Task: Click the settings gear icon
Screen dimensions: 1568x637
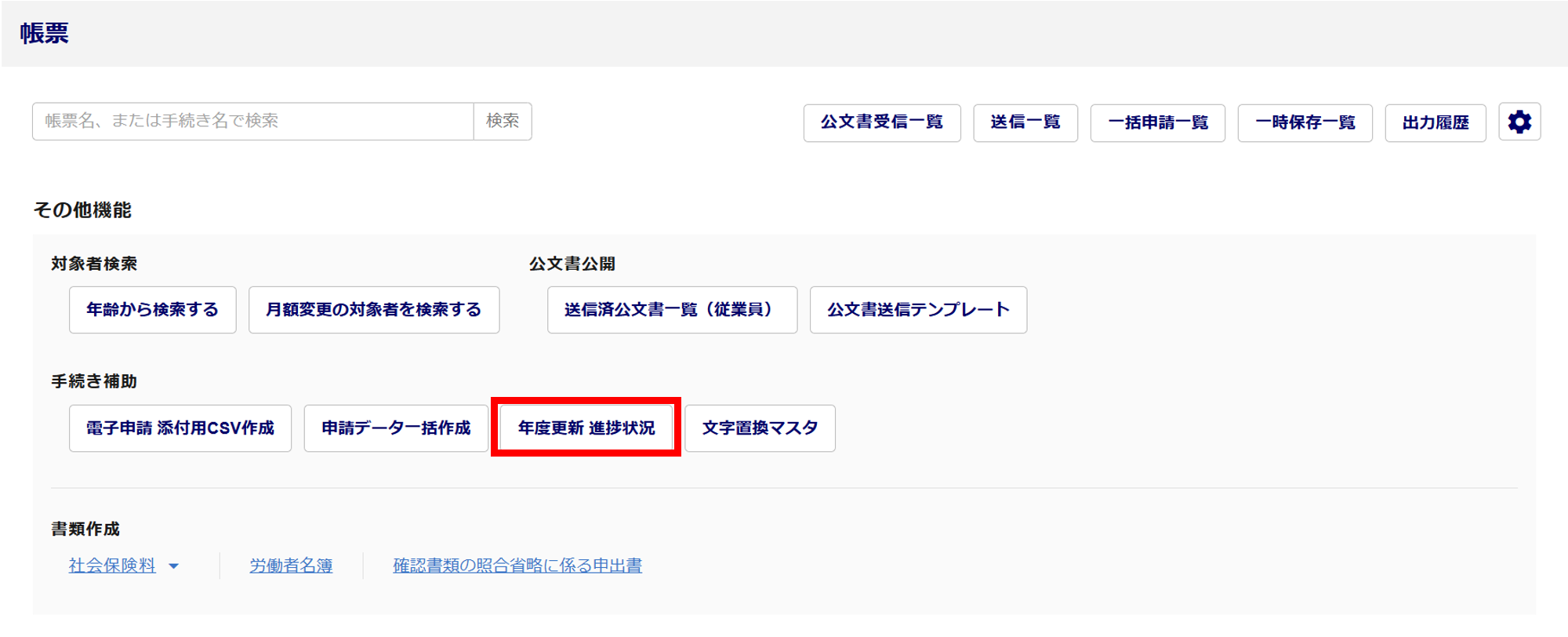Action: (1519, 122)
